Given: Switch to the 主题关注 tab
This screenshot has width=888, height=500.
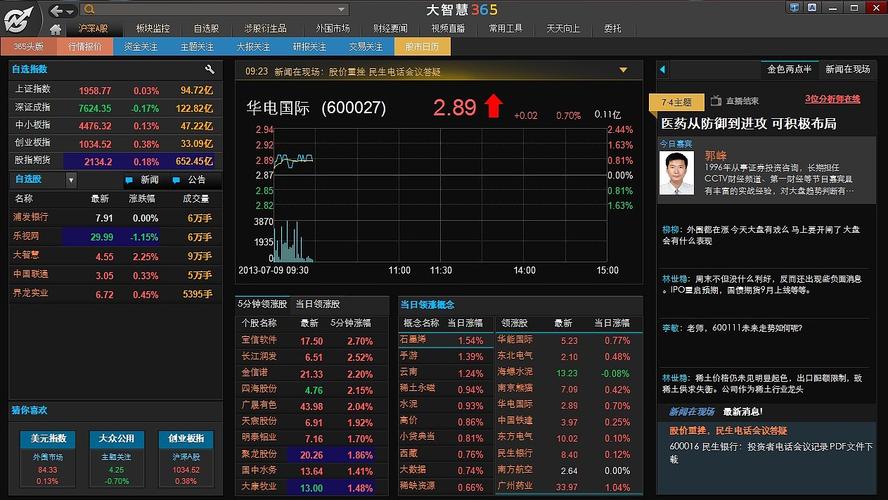Looking at the screenshot, I should click(x=197, y=46).
